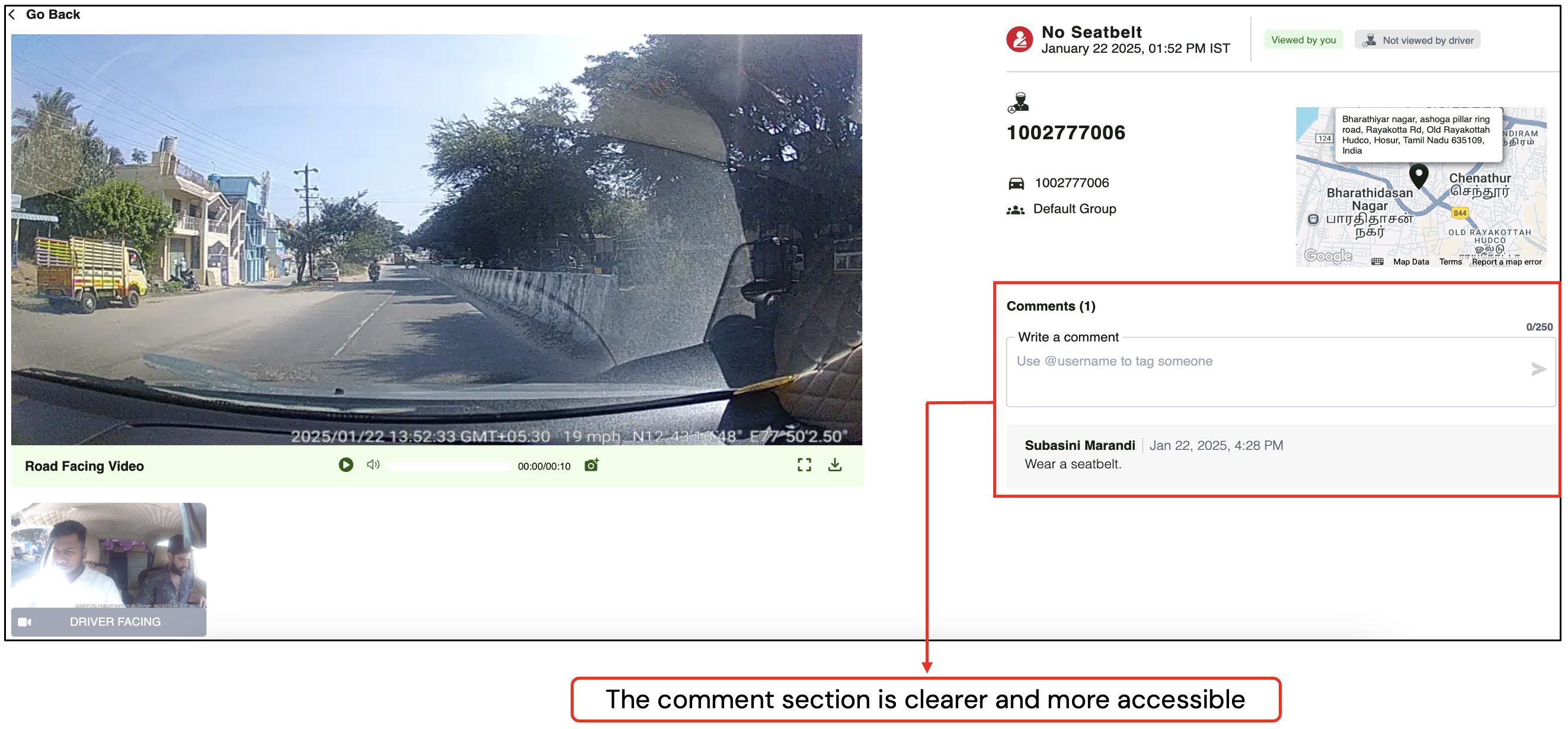
Task: Click the Go Back arrow
Action: click(x=12, y=15)
